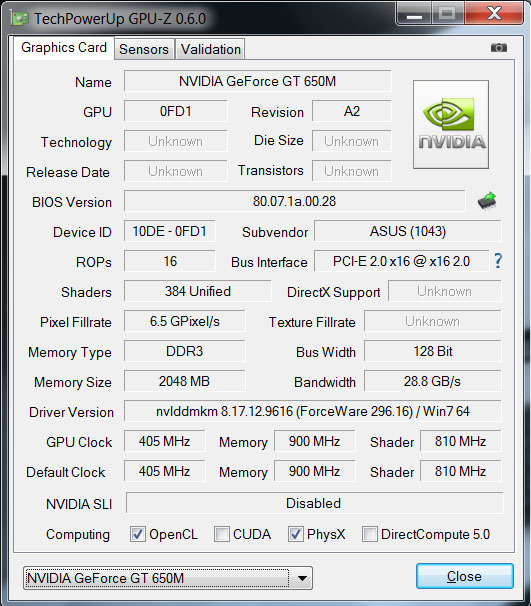Click Default Clock row Shader 810 MHz field
531x606 pixels.
click(461, 471)
